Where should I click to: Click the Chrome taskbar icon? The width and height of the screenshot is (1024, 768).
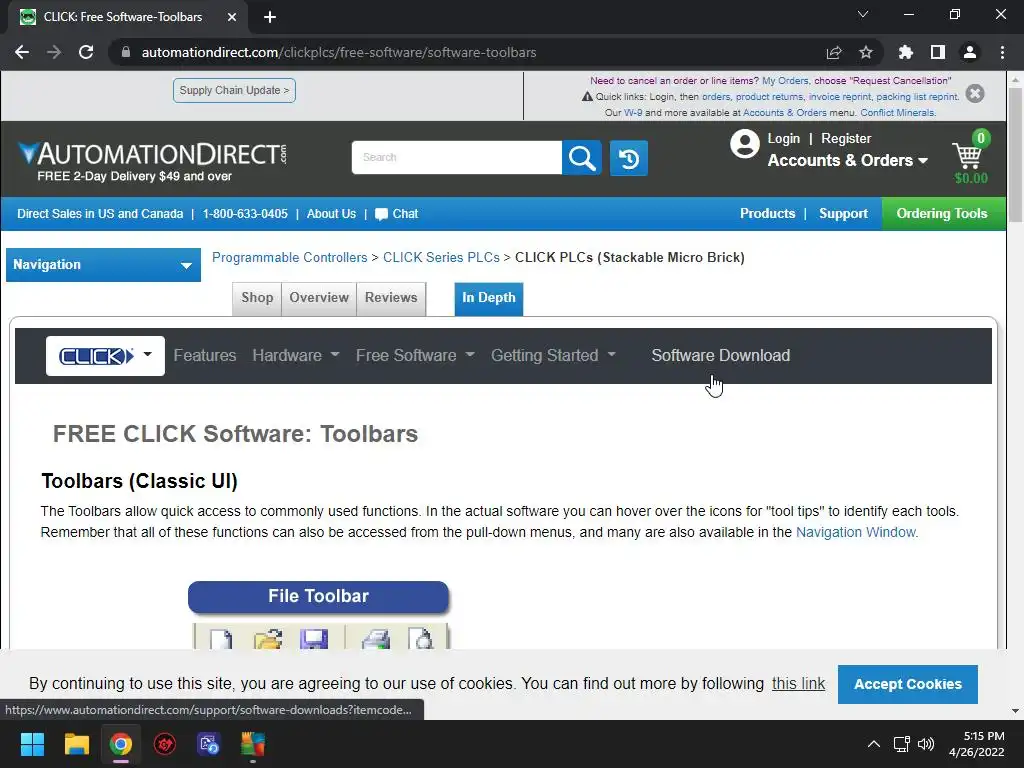coord(121,744)
